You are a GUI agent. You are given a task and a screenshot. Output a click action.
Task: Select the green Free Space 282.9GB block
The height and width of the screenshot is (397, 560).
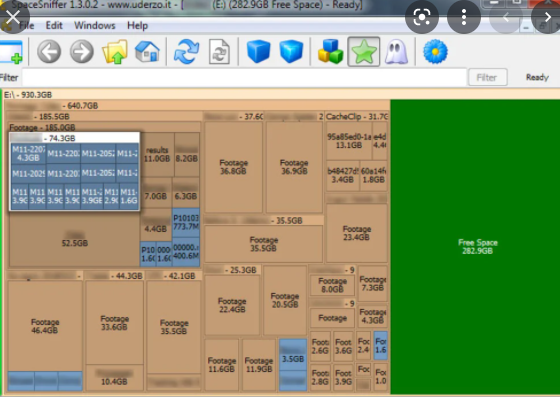click(475, 247)
